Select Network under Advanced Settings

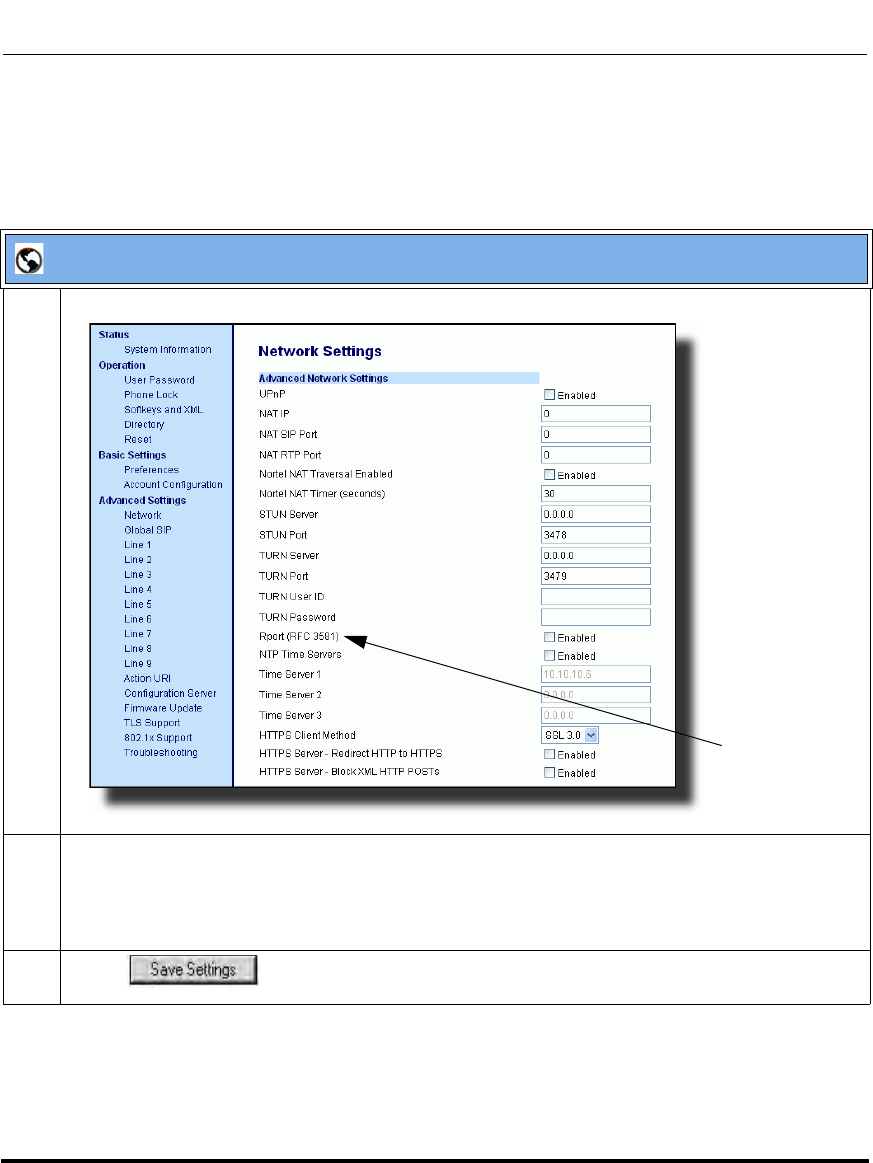tap(142, 515)
